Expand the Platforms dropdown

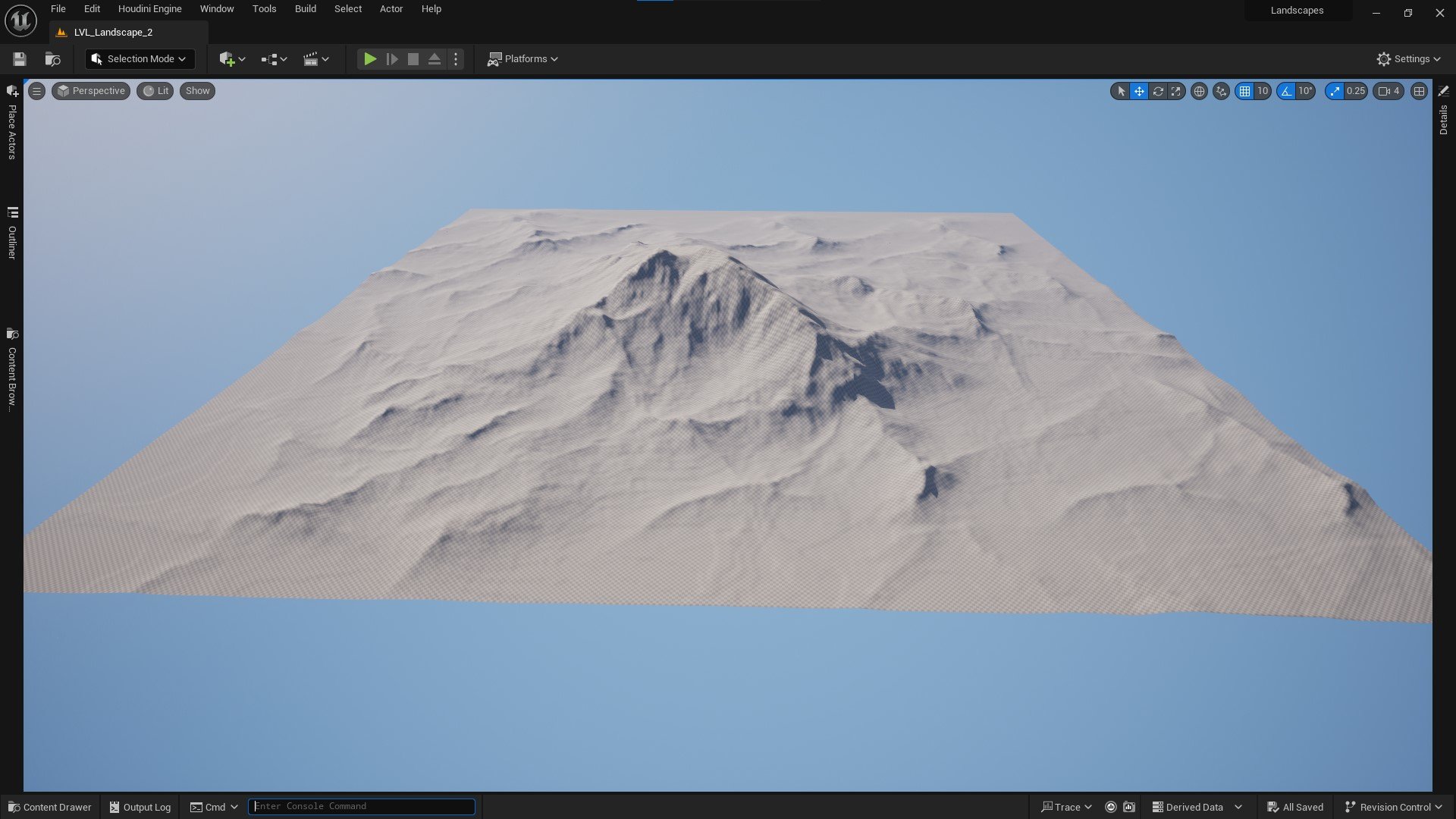pyautogui.click(x=522, y=59)
